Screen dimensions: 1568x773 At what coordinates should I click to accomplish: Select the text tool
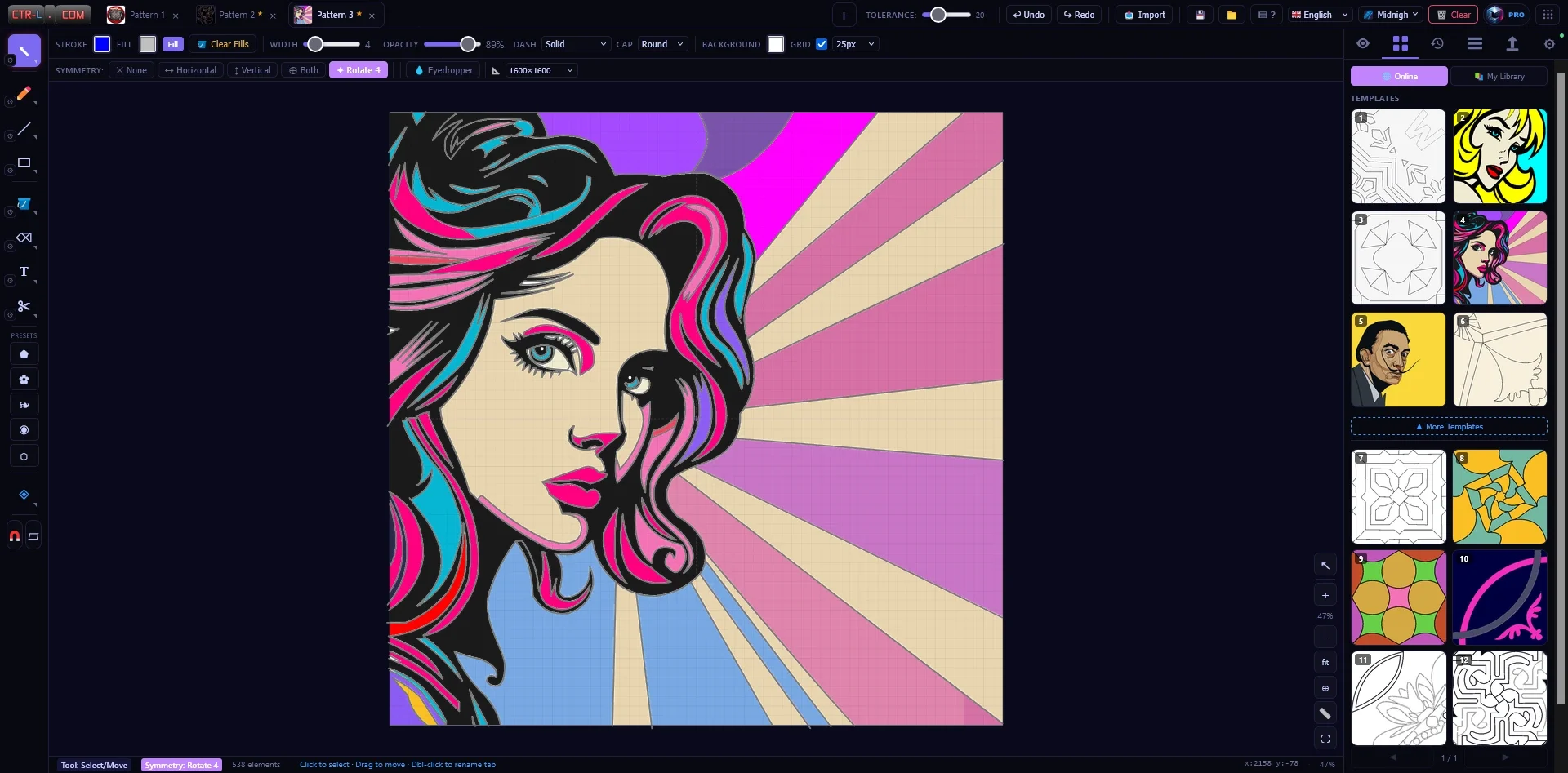point(24,272)
